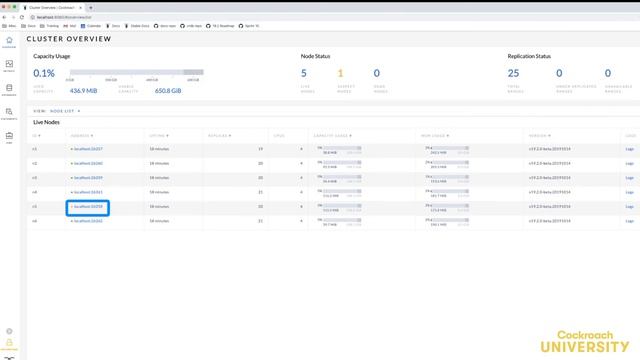
Task: Open Logs link for node n3
Action: click(630, 178)
